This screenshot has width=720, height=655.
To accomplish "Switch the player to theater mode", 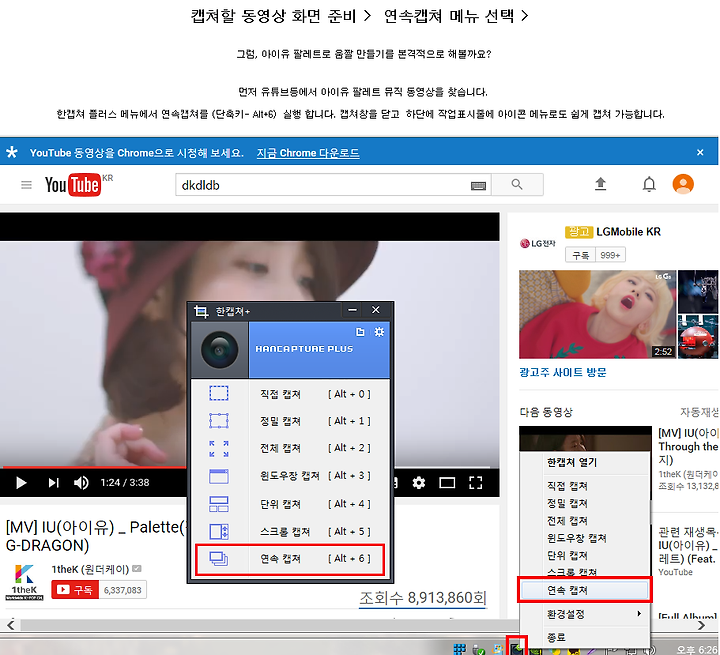I will point(447,483).
